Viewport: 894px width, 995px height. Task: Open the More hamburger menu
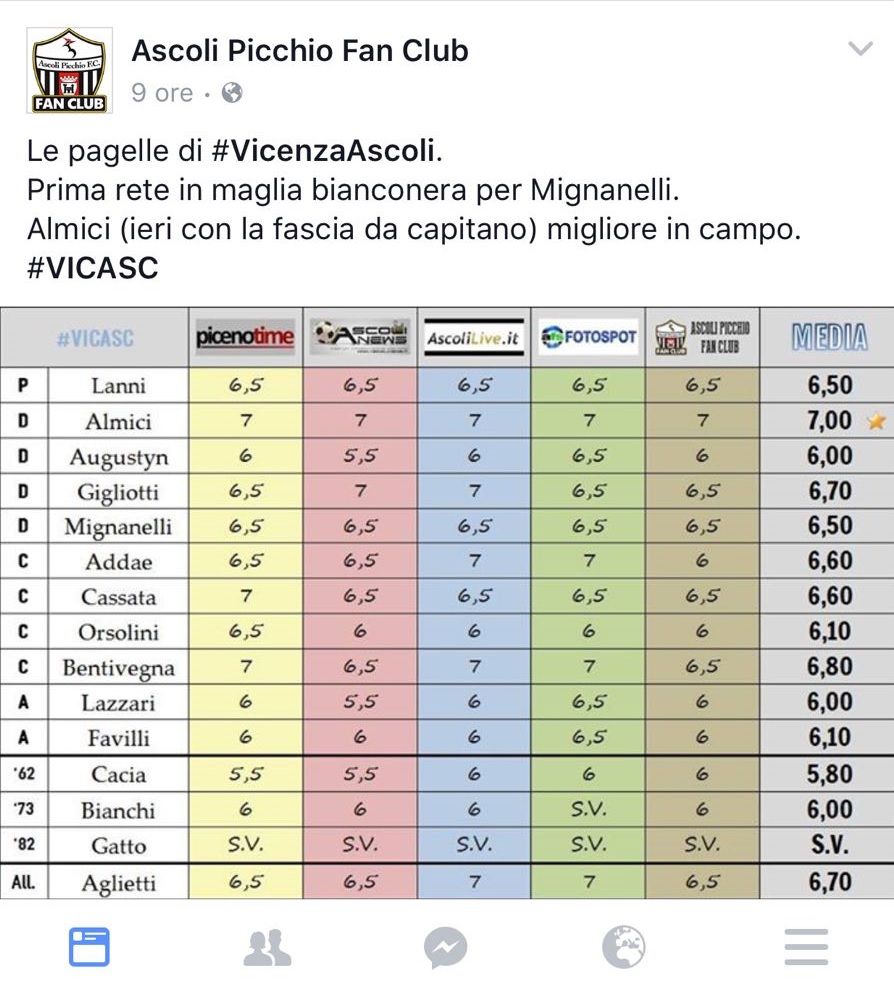point(805,946)
